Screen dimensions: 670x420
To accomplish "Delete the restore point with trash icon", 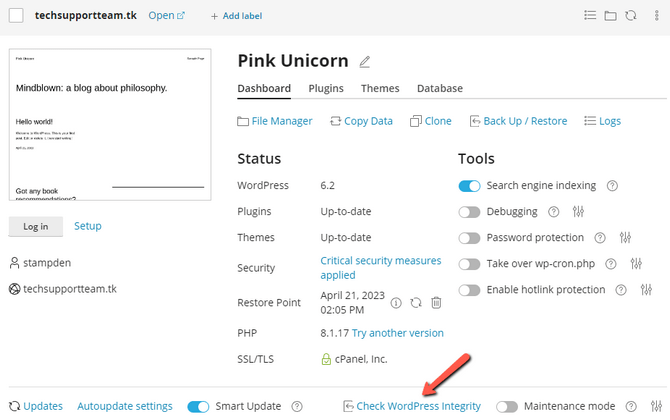I will pyautogui.click(x=435, y=302).
